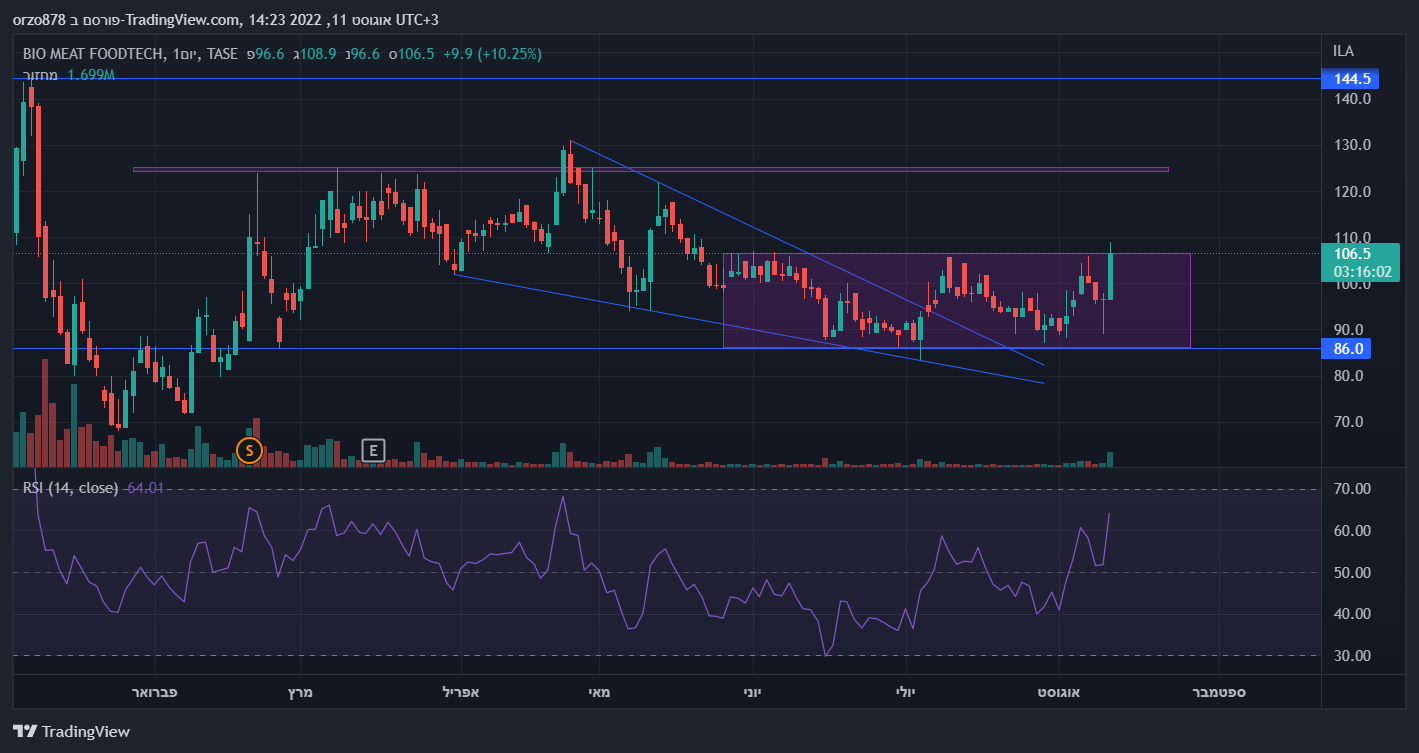Click the 'מחזור' volume indicator label
Viewport: 1419px width, 753px height.
pyautogui.click(x=41, y=75)
